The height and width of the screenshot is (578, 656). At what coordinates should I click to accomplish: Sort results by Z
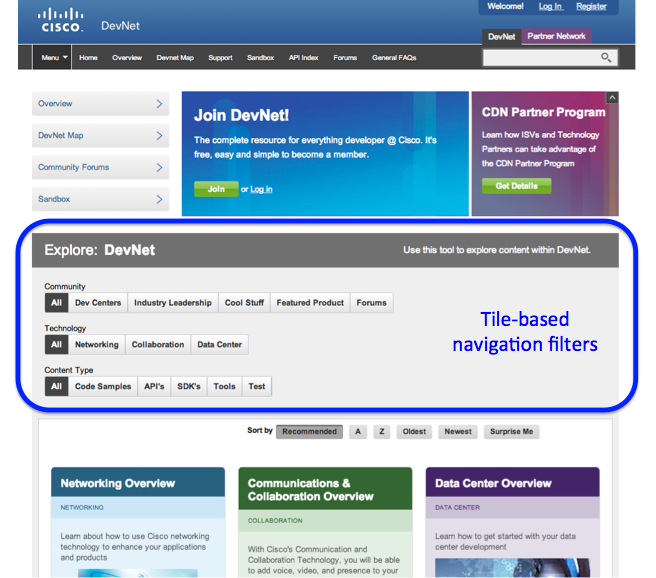click(382, 432)
